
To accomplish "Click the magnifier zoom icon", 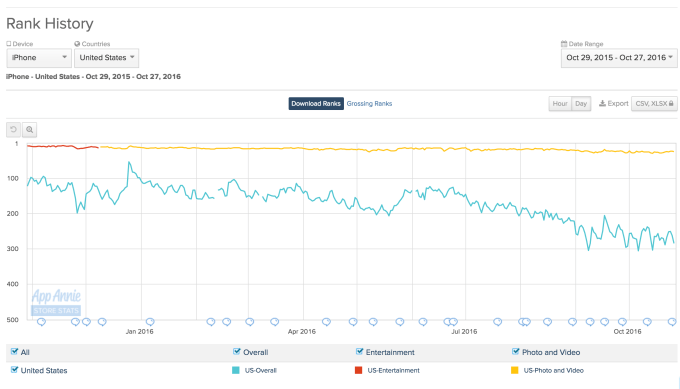I will (29, 129).
